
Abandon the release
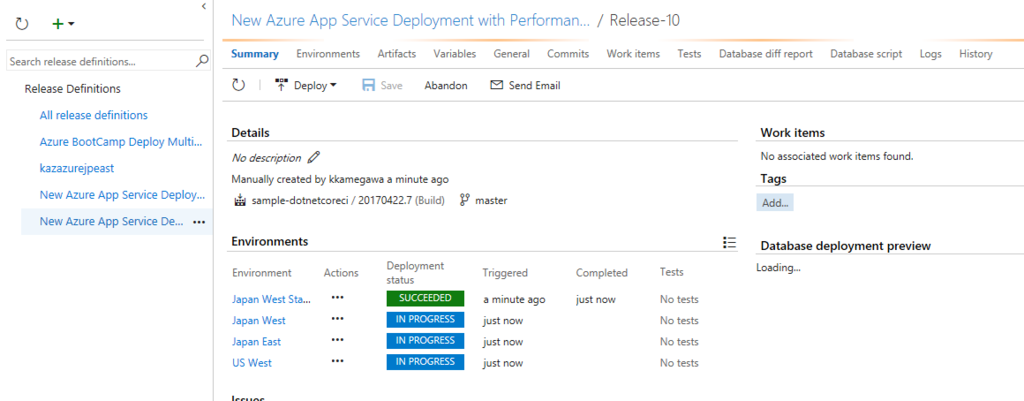tap(445, 85)
